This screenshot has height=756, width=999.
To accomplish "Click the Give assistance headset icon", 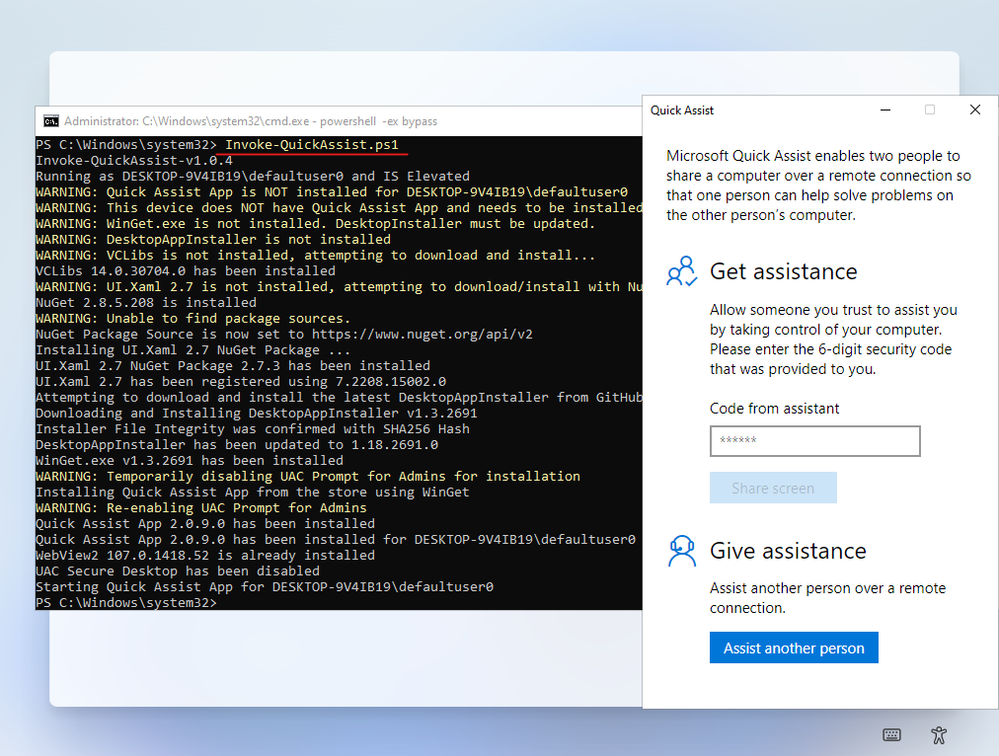I will click(682, 551).
